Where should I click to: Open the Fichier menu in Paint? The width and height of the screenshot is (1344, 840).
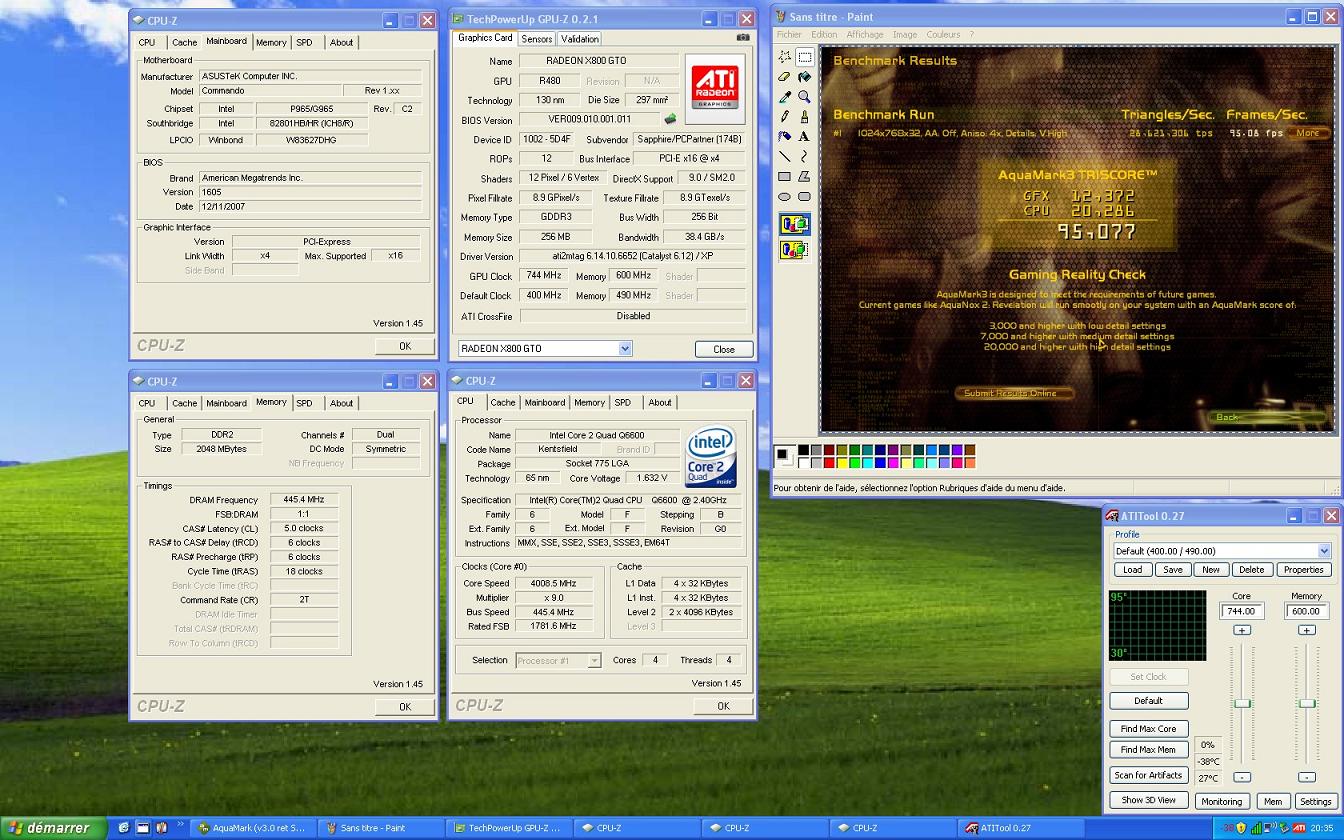tap(789, 34)
